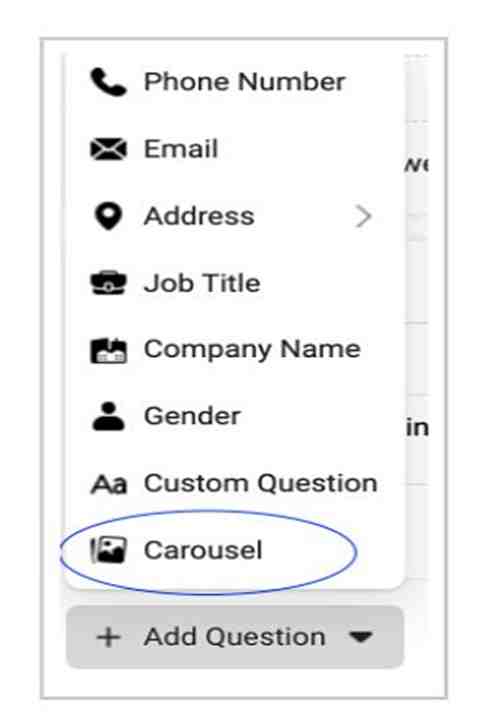Choose Phone Number from the menu
489x724 pixels.
(235, 82)
